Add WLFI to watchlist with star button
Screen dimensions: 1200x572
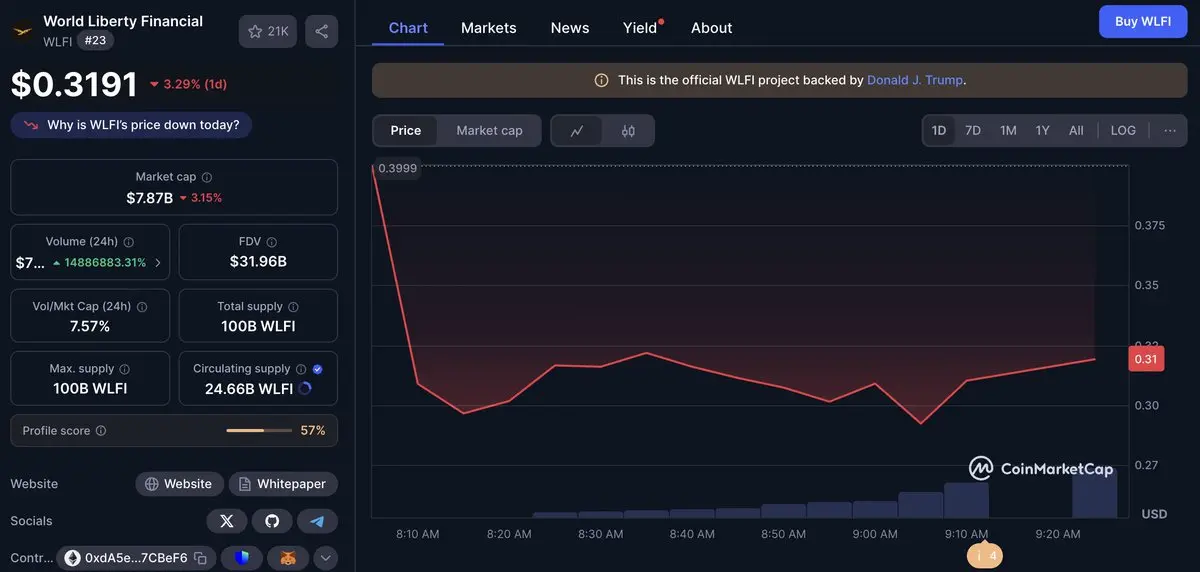pyautogui.click(x=267, y=31)
